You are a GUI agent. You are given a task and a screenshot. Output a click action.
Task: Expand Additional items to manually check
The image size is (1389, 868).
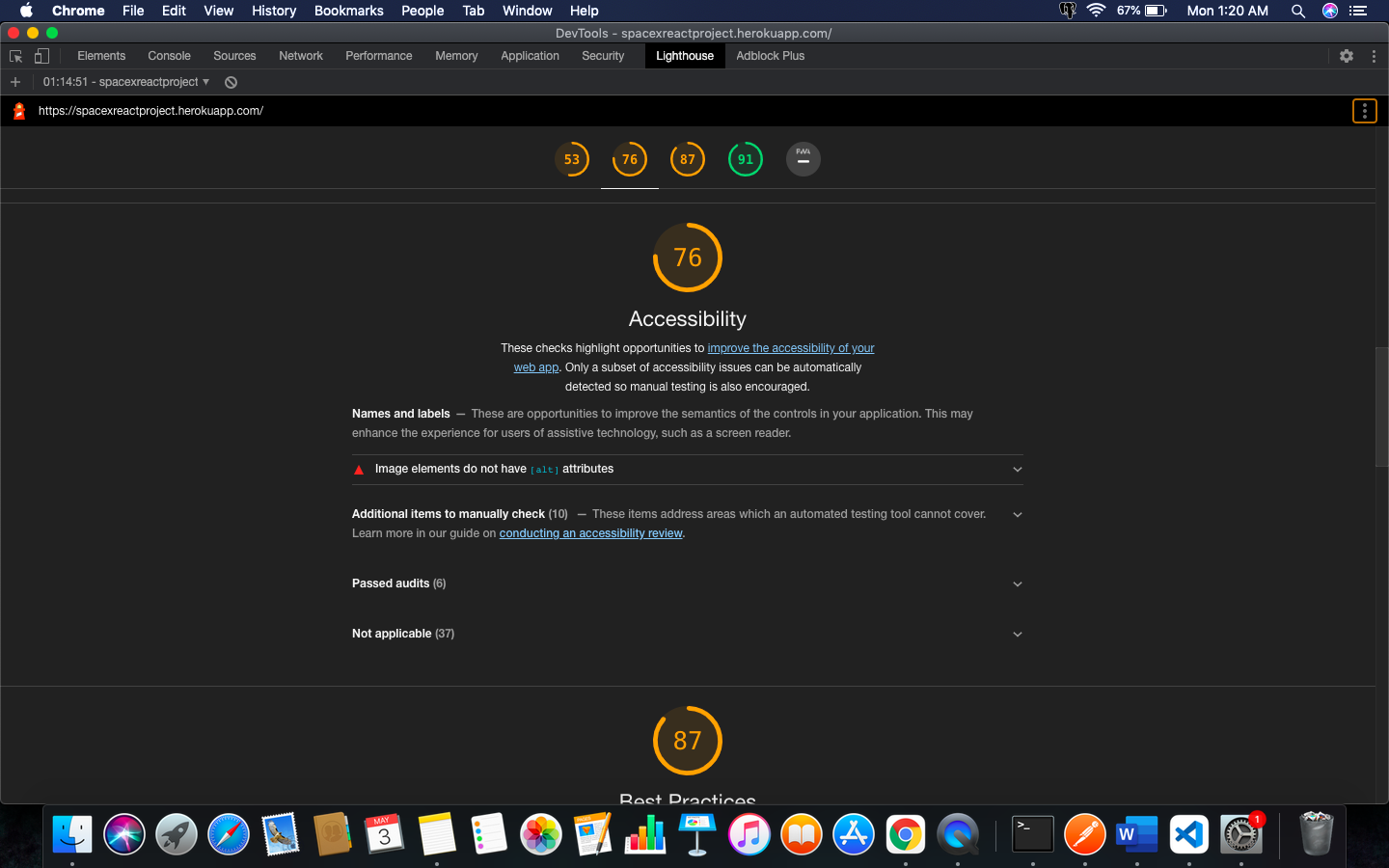pyautogui.click(x=687, y=524)
